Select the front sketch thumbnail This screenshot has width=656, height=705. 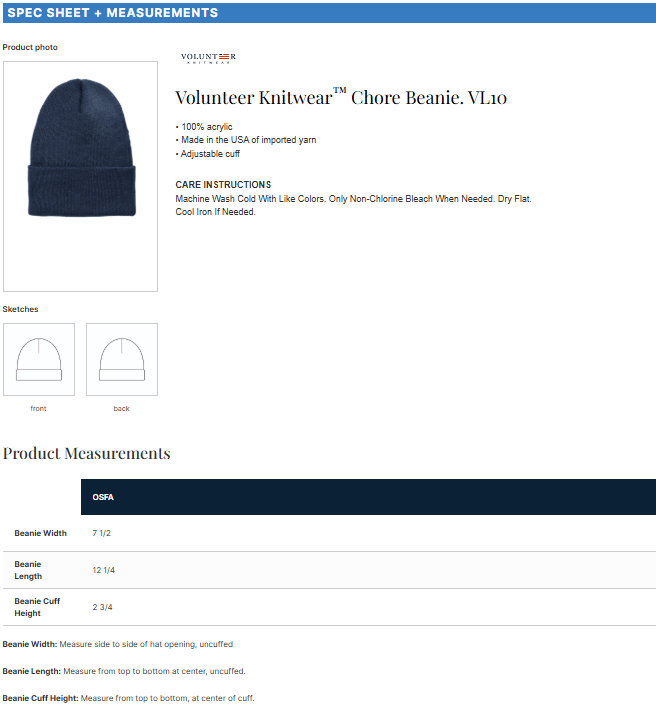[39, 359]
